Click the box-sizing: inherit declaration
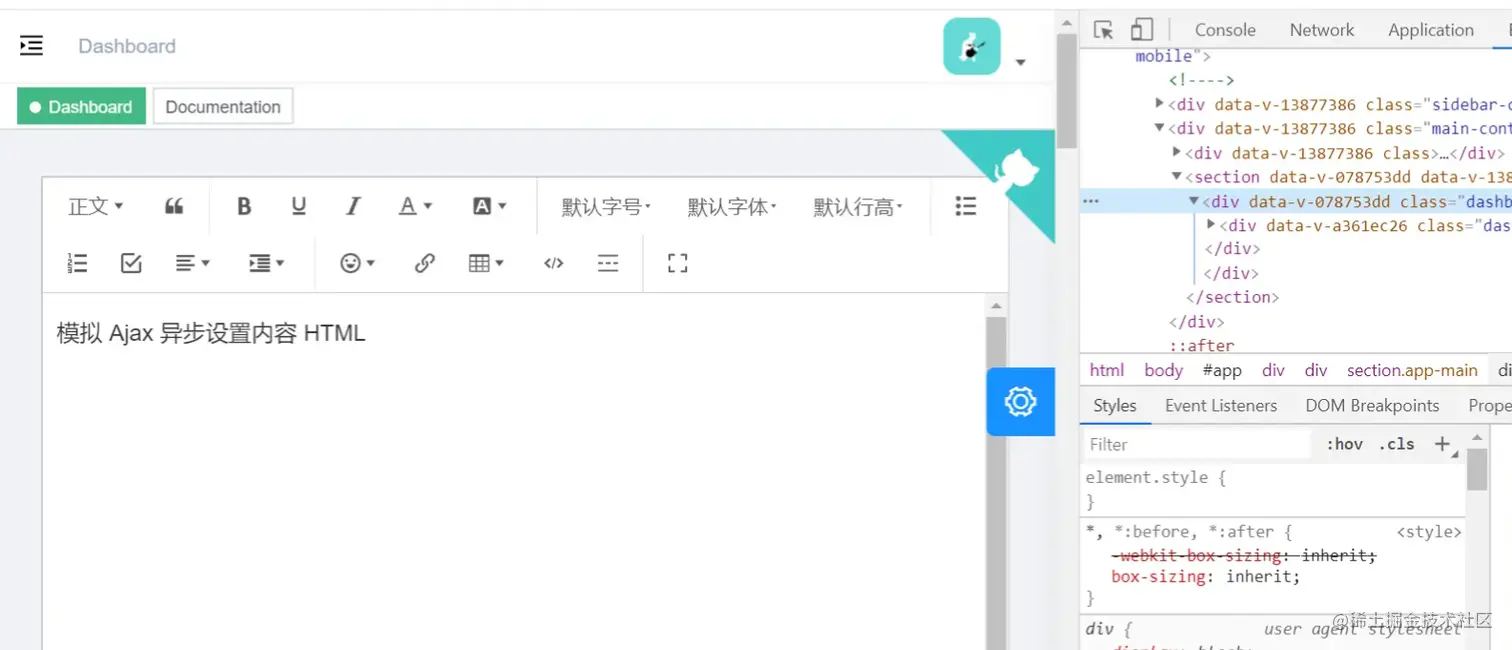1512x650 pixels. [x=1205, y=577]
